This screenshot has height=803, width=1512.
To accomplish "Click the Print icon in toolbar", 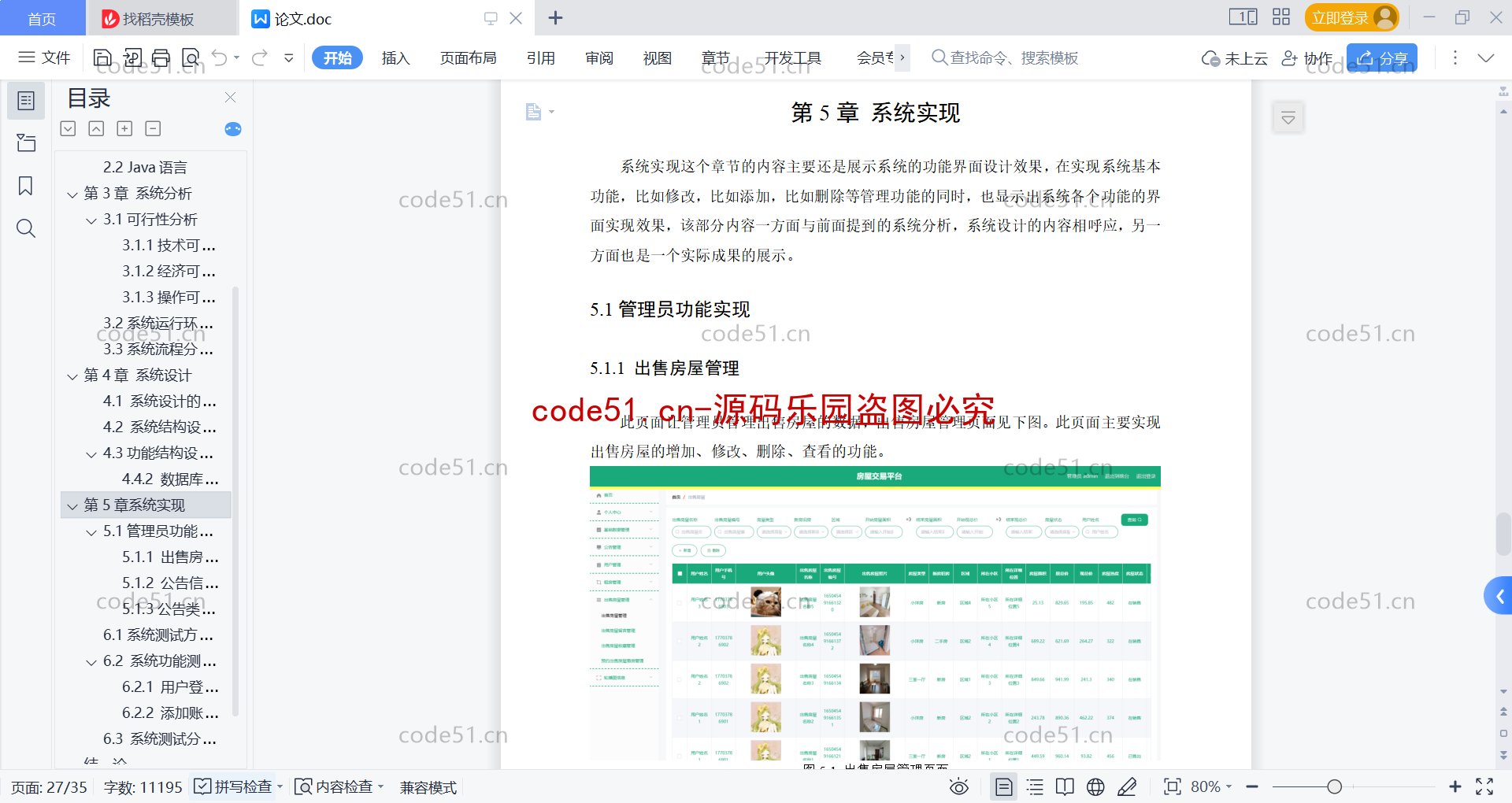I will 161,57.
